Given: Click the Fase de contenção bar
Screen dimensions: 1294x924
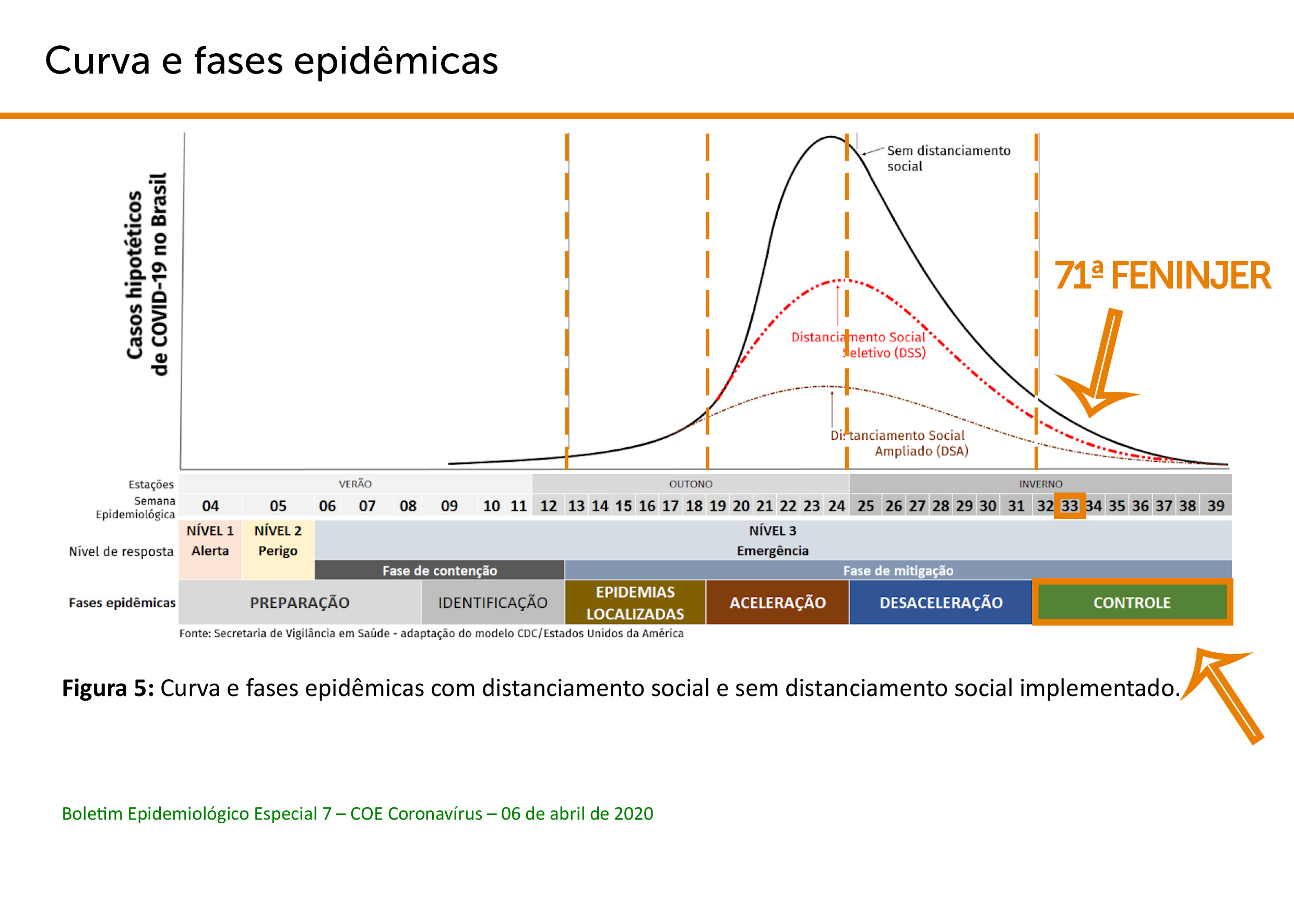Looking at the screenshot, I should click(x=439, y=570).
